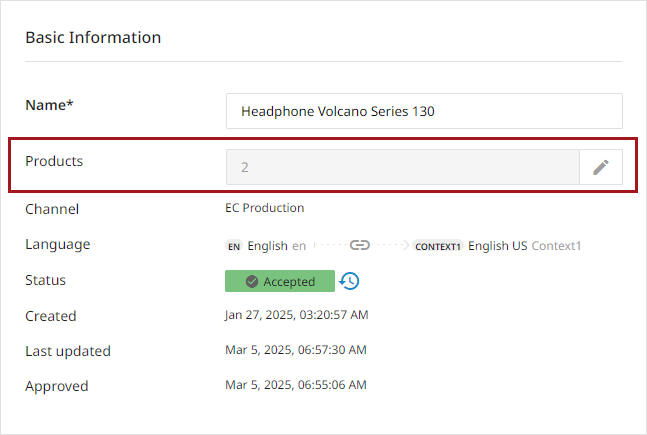The image size is (647, 435).
Task: Click the English US Context1 target text
Action: click(524, 245)
